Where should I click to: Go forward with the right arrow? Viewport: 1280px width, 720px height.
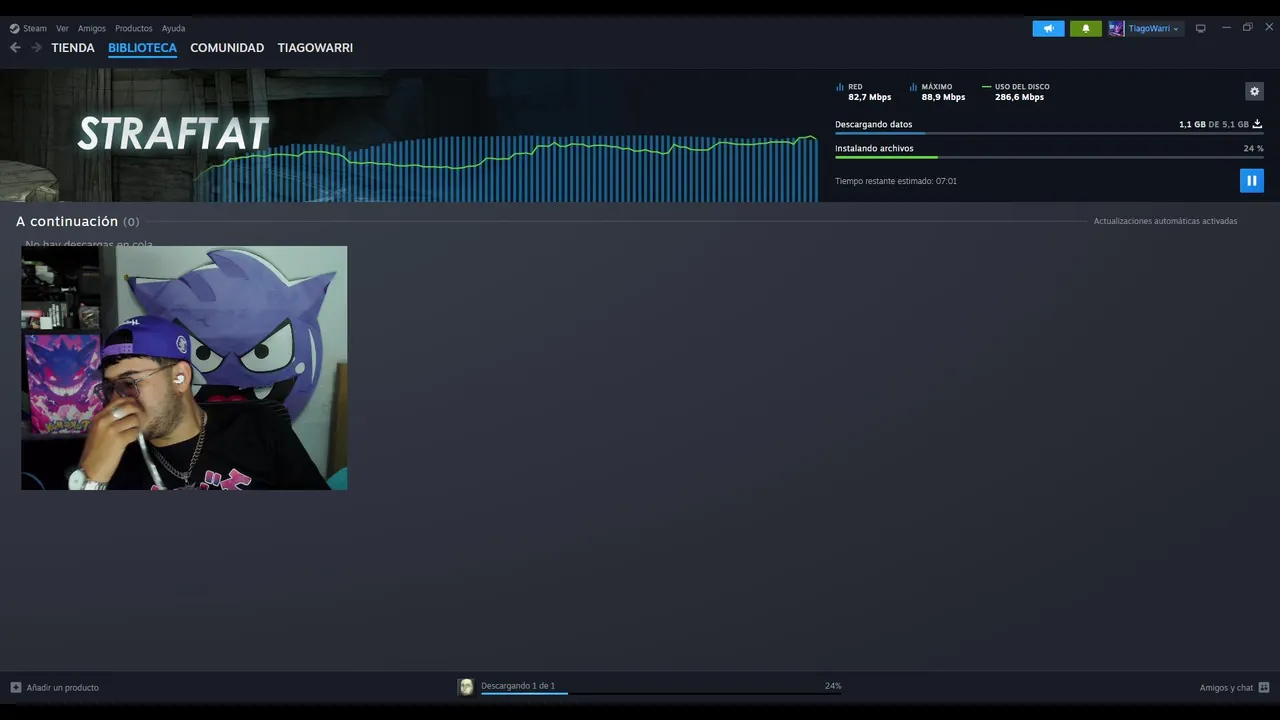(36, 47)
